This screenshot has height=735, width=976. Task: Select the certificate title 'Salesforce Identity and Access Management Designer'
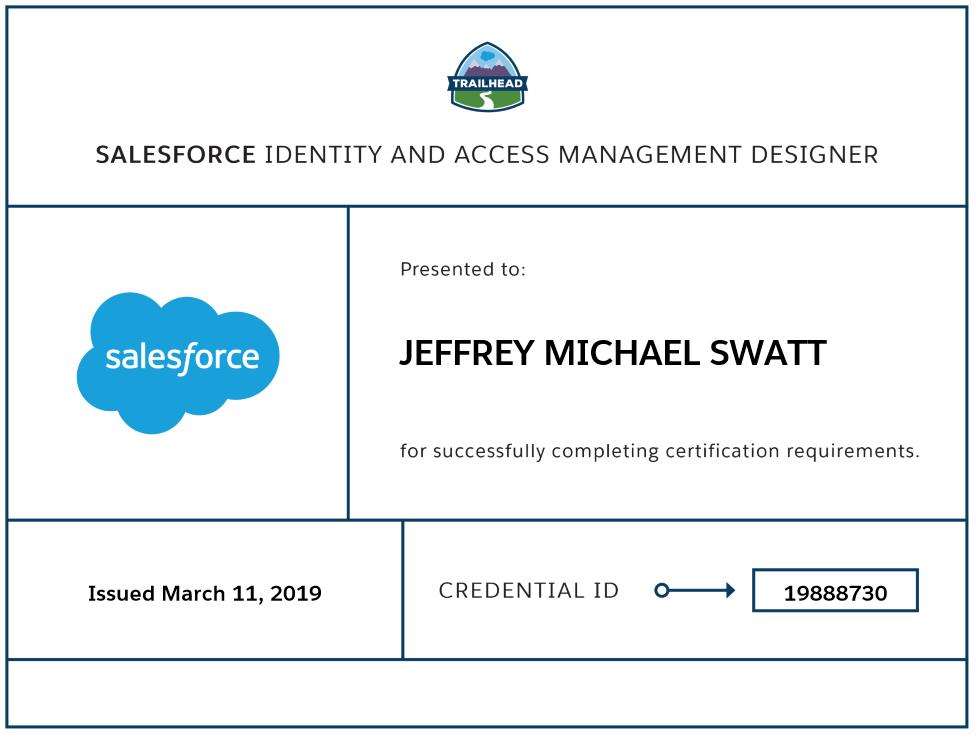click(x=487, y=155)
